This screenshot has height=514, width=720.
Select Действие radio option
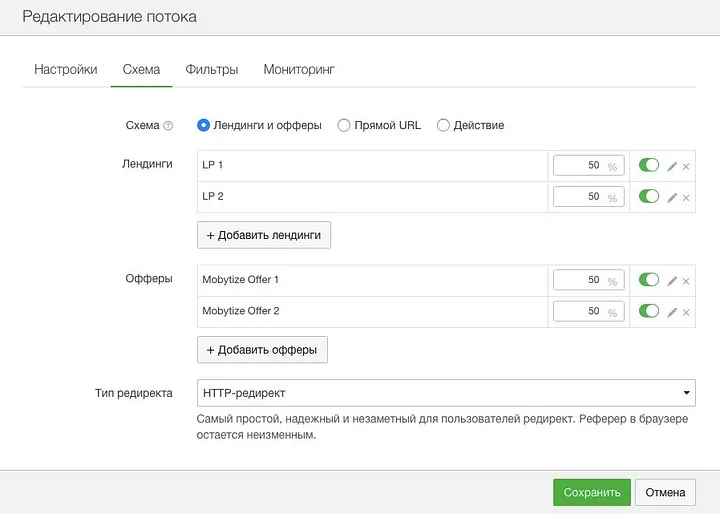443,125
